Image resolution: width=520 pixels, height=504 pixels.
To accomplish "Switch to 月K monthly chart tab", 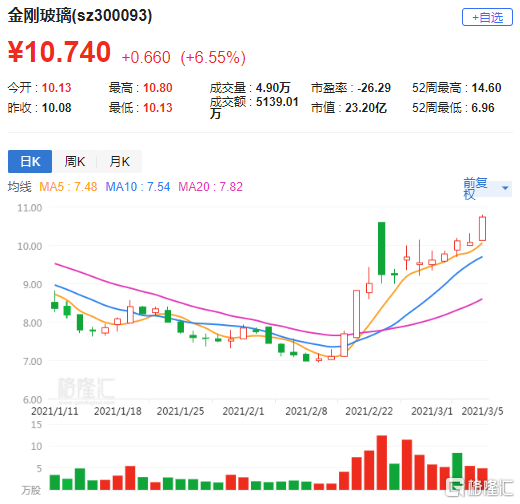I will click(120, 162).
